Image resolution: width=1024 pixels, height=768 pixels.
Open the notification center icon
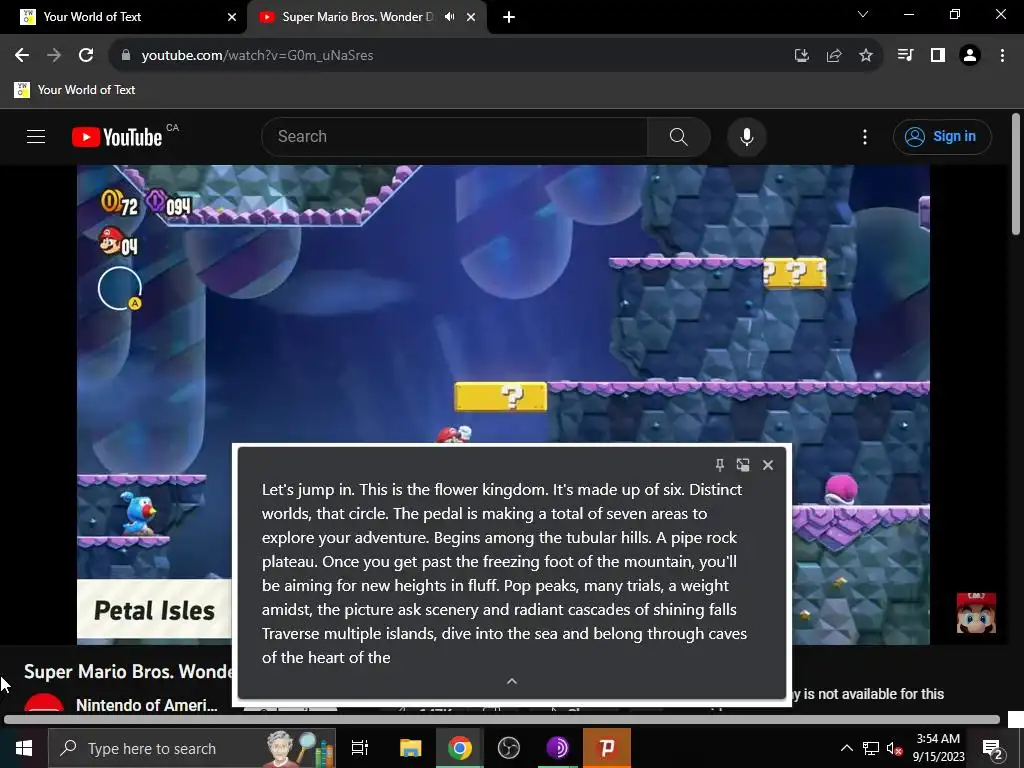point(993,748)
